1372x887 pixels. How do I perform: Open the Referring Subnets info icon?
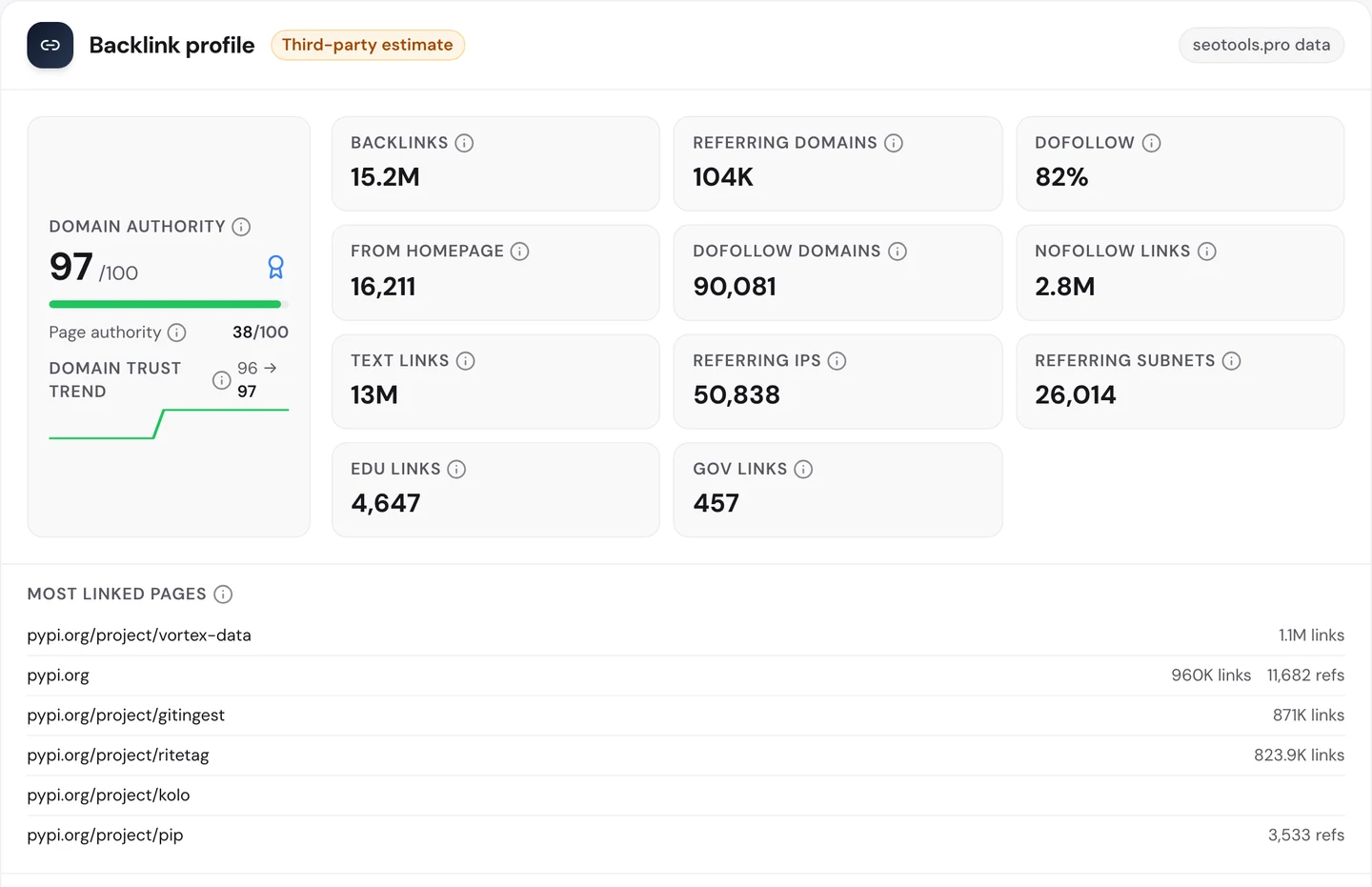coord(1231,361)
